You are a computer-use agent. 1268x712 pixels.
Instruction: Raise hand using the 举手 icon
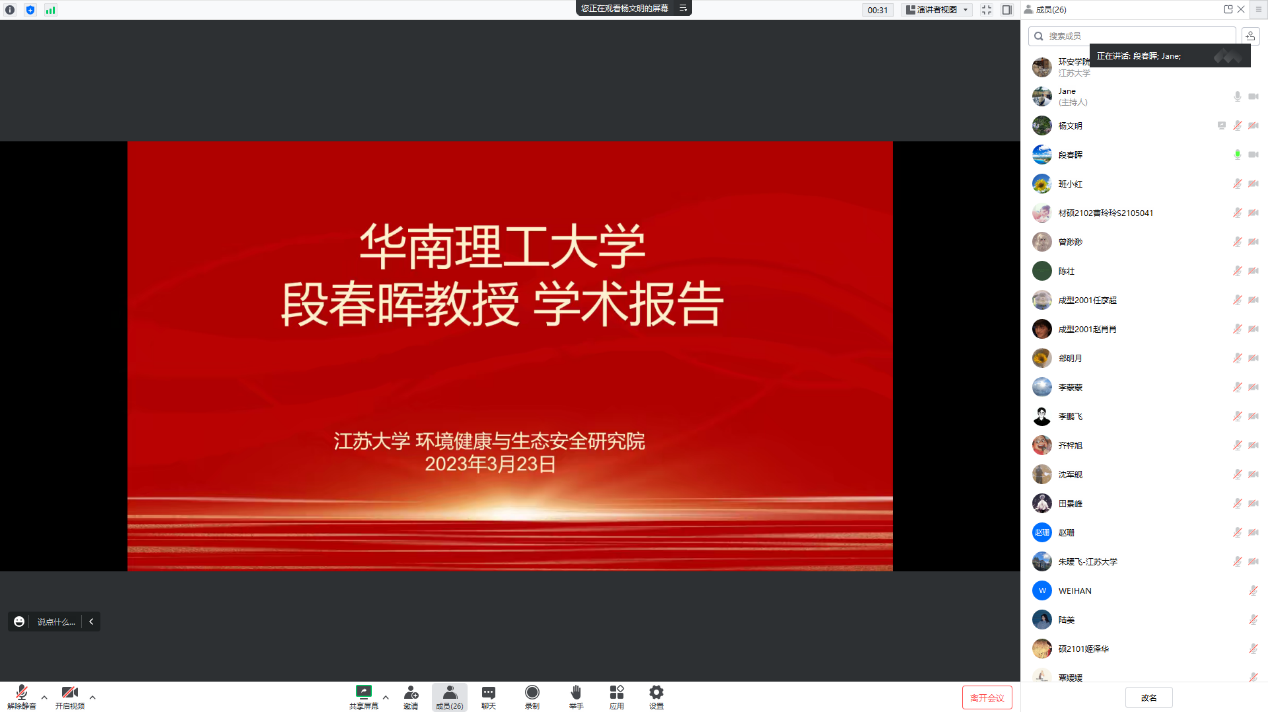tap(576, 692)
